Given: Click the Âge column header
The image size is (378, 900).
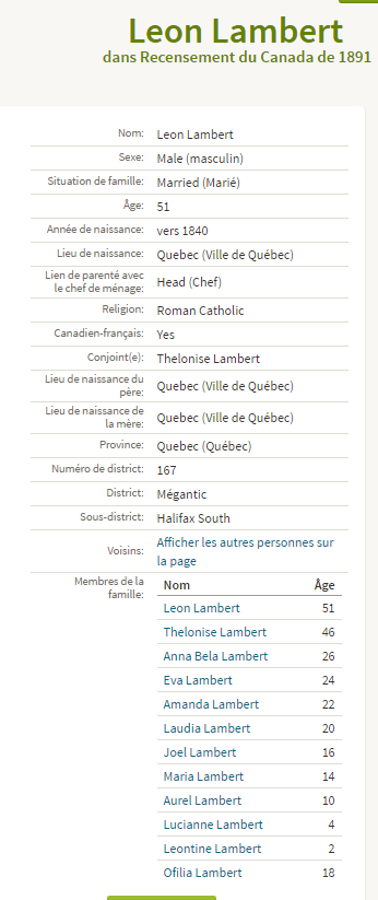Looking at the screenshot, I should 324,585.
